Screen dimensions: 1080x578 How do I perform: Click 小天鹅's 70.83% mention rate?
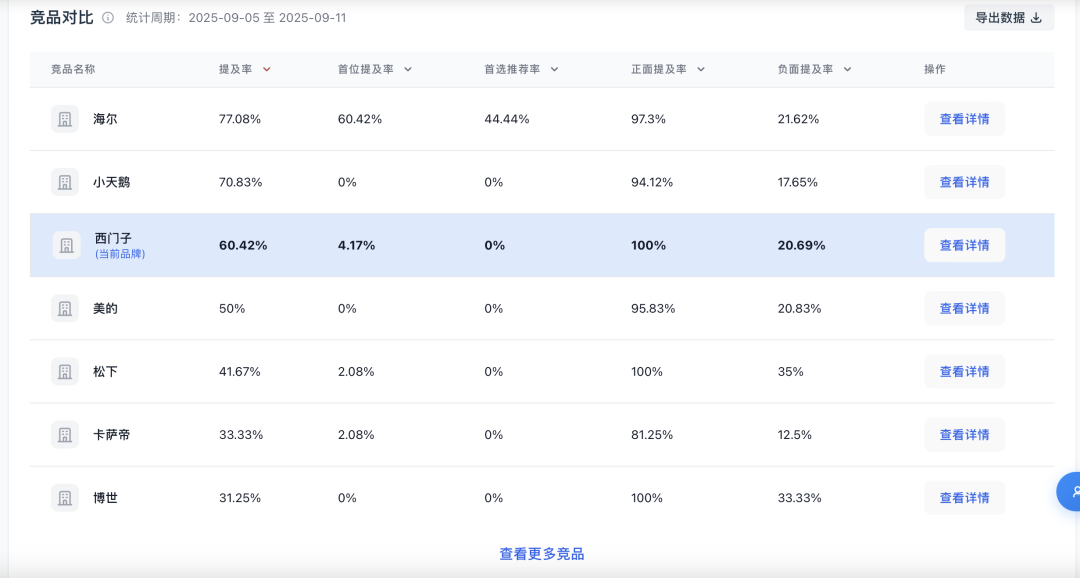240,183
